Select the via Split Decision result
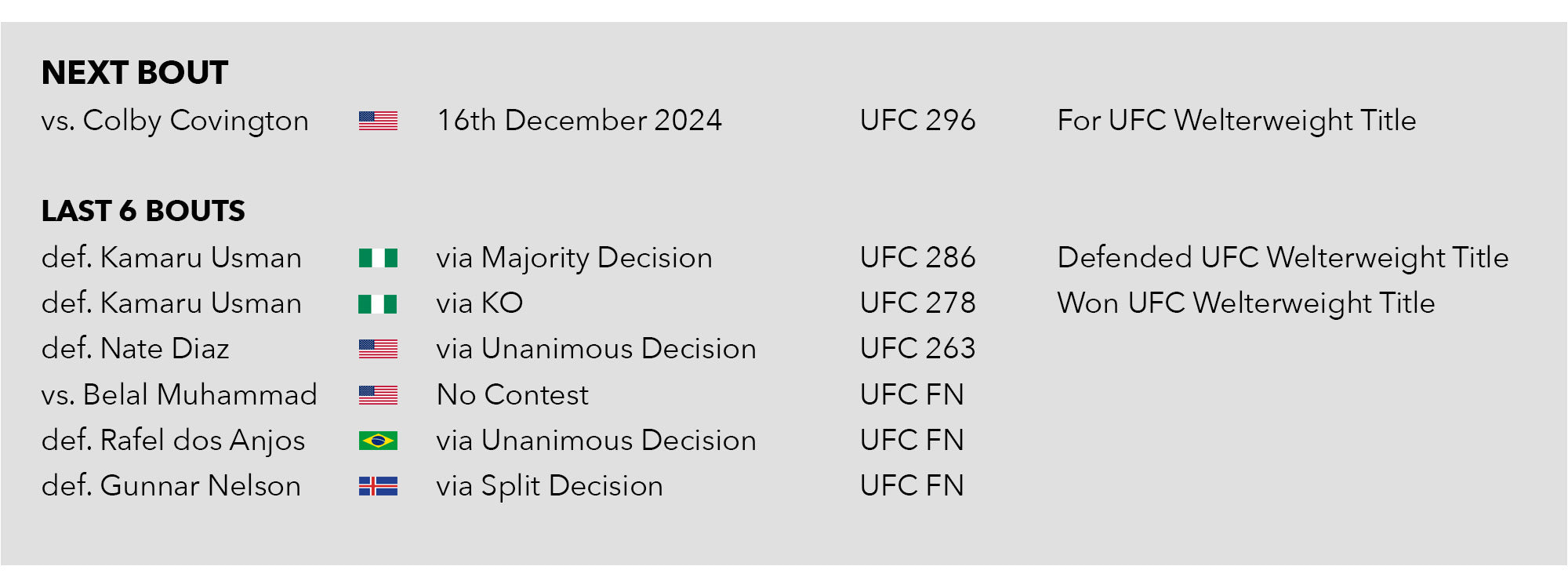The width and height of the screenshot is (1568, 588). [550, 486]
